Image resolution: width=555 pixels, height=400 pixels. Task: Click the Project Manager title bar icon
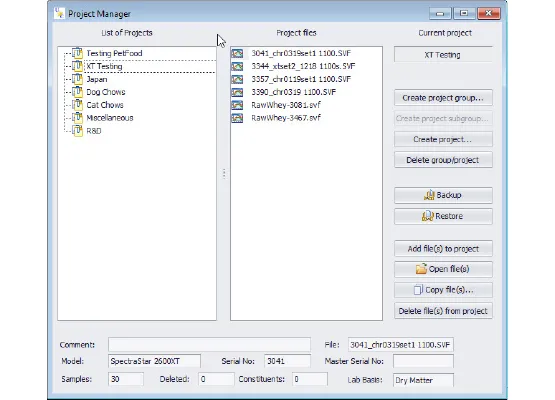point(59,13)
